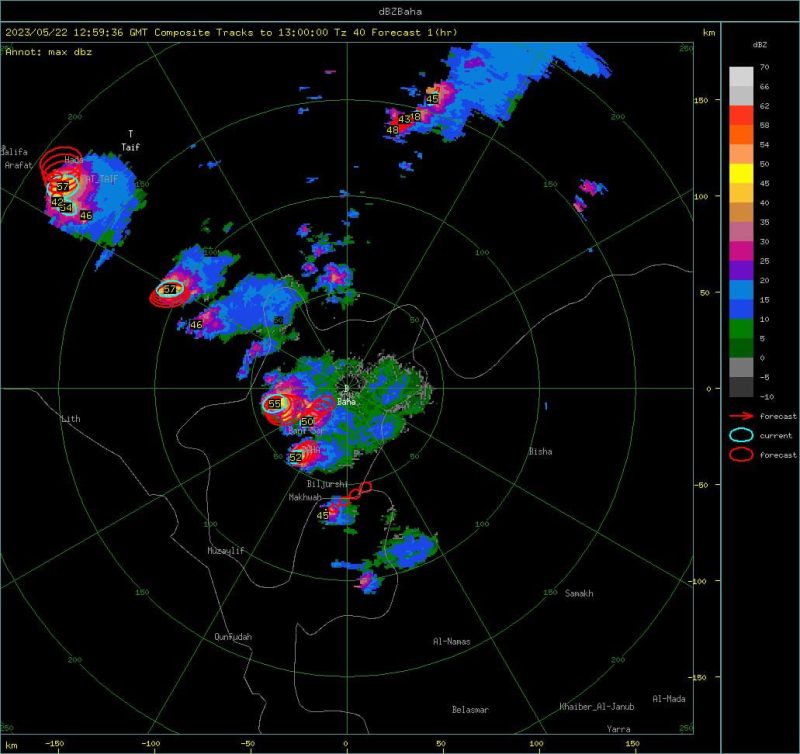800x754 pixels.
Task: Click the Khaiber_Al-Janub label
Action: tap(597, 706)
